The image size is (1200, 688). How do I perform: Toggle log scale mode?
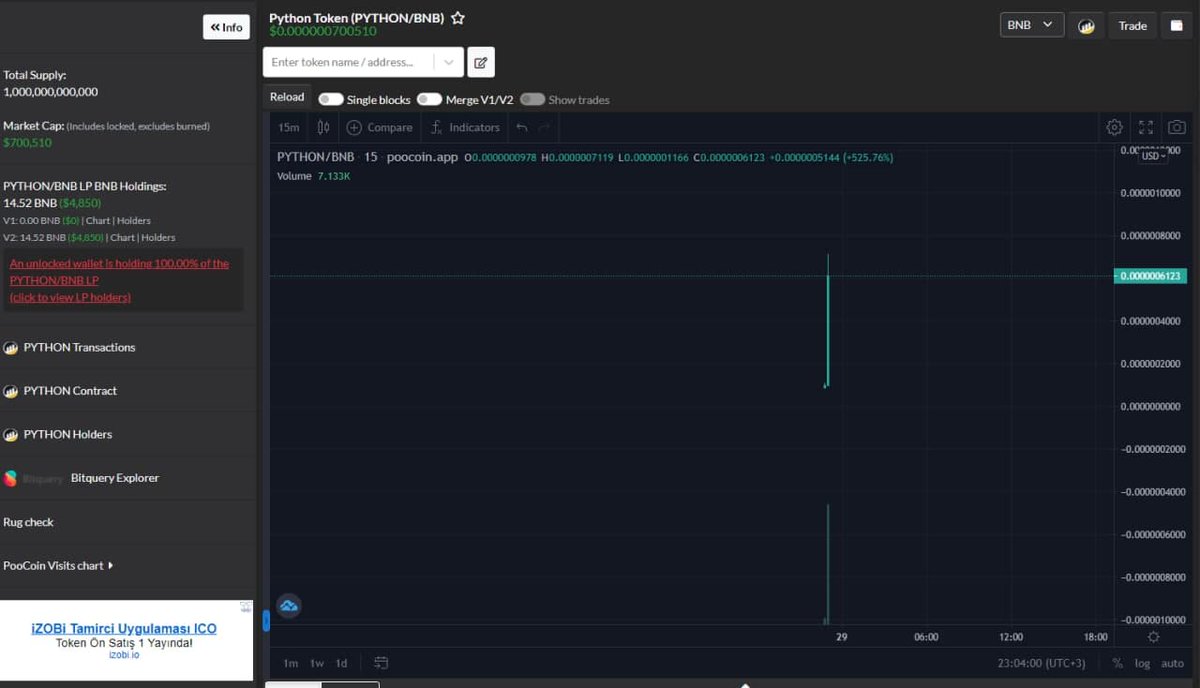pos(1143,663)
